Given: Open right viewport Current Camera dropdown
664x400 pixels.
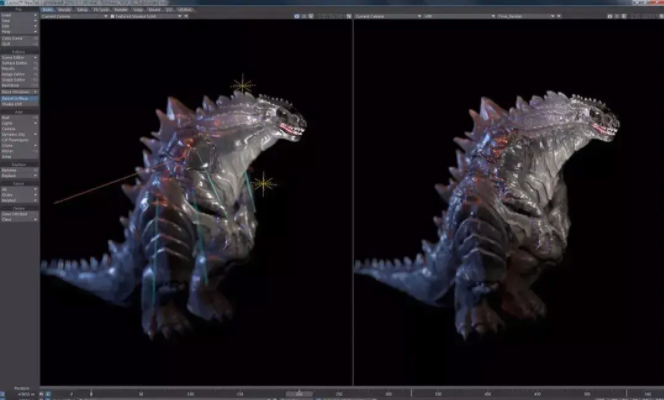Looking at the screenshot, I should [388, 16].
